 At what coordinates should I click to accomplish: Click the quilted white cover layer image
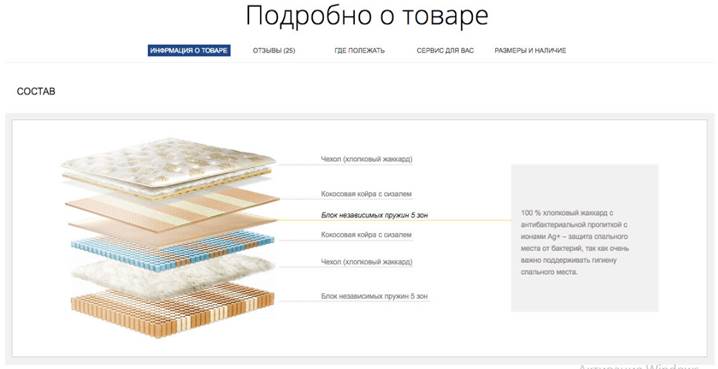pos(169,167)
